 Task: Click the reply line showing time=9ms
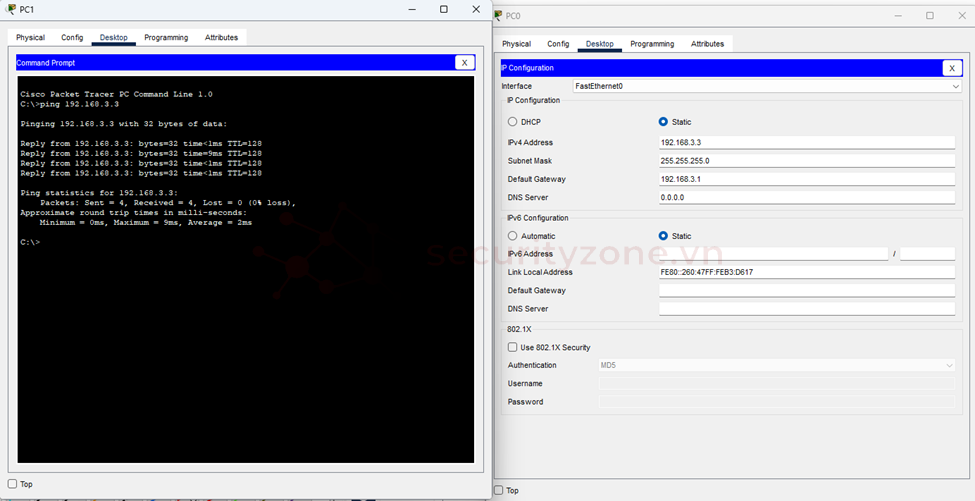tap(141, 154)
